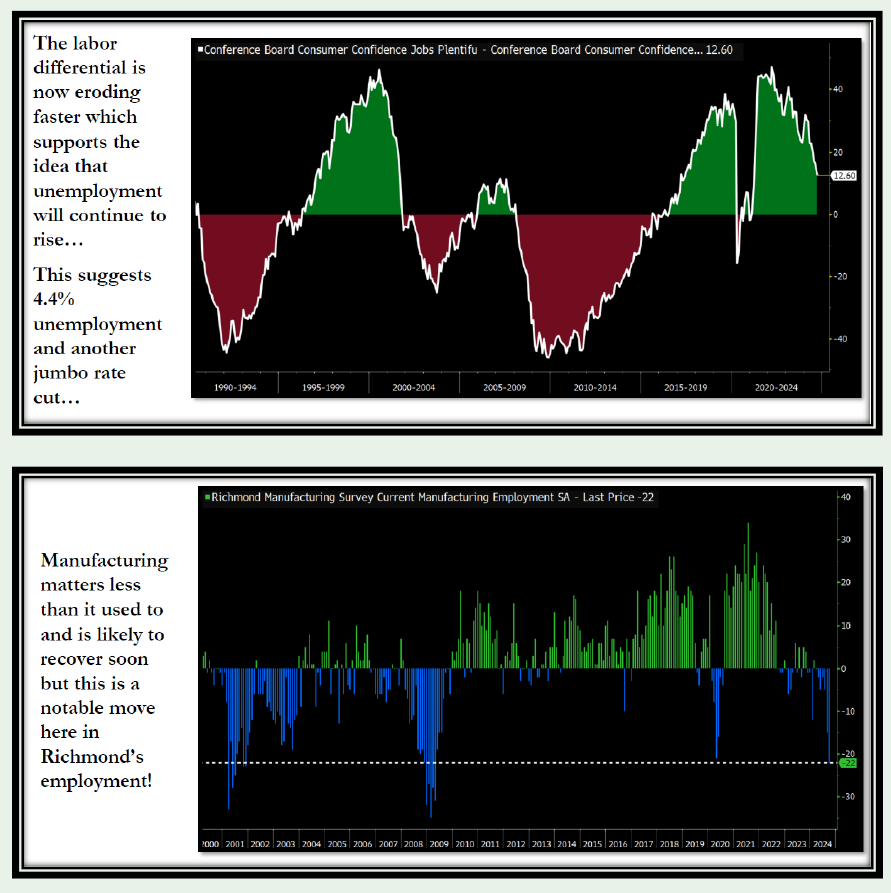Click year 2001 on Richmond chart axis
The width and height of the screenshot is (891, 893).
235,844
